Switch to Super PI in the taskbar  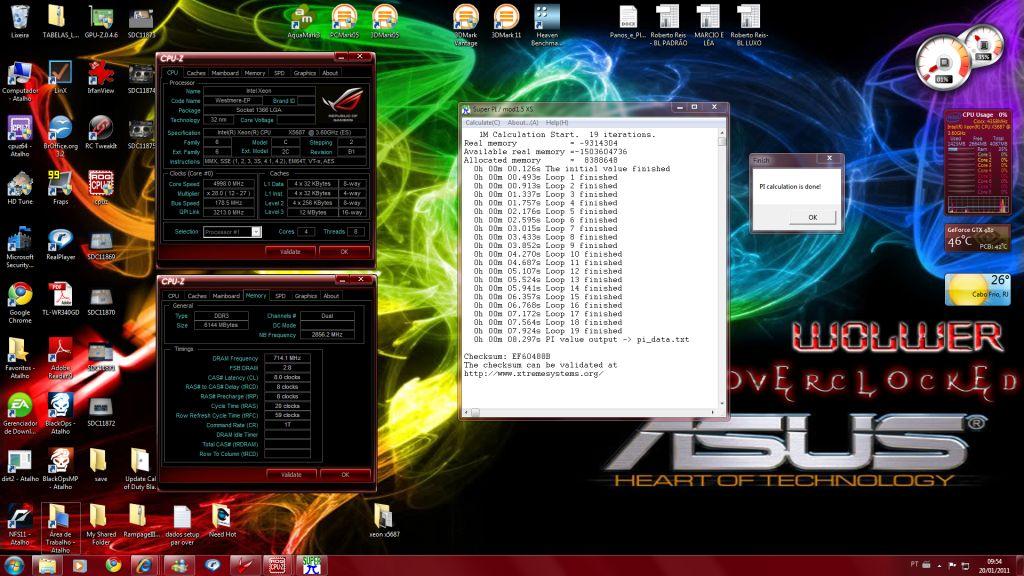coord(311,565)
